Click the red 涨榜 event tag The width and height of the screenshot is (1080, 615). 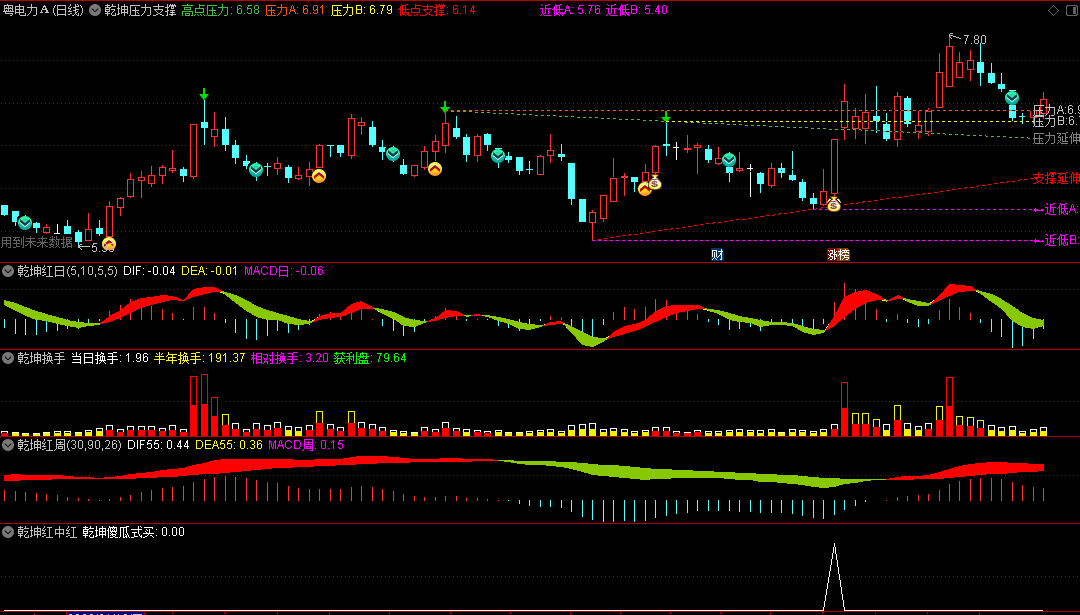(838, 255)
